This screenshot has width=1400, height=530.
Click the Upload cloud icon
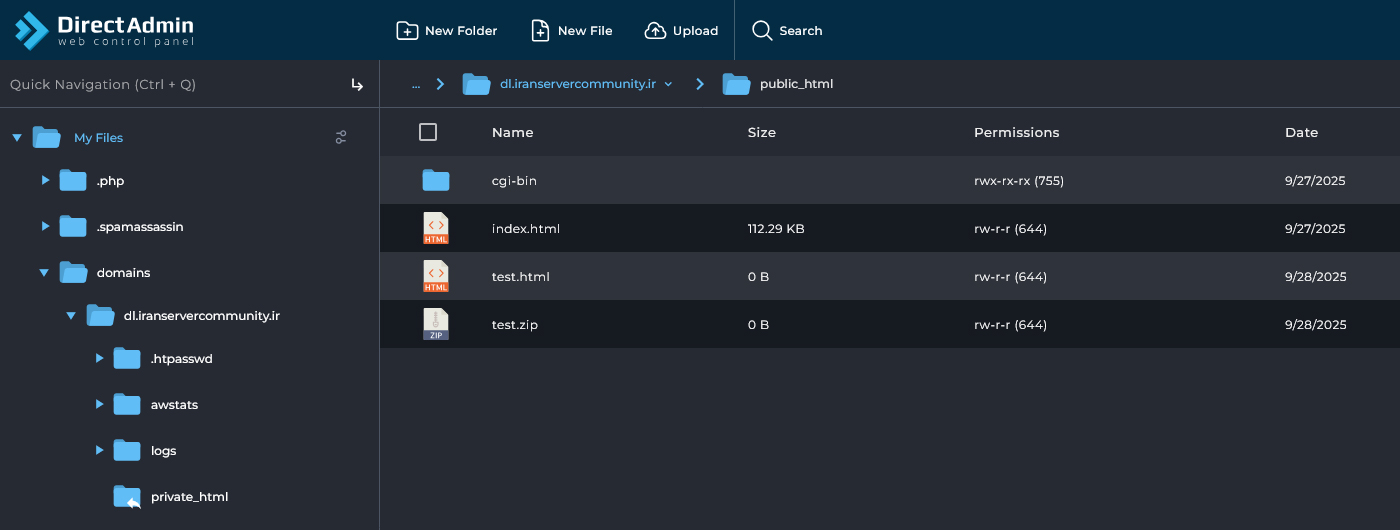pos(655,31)
